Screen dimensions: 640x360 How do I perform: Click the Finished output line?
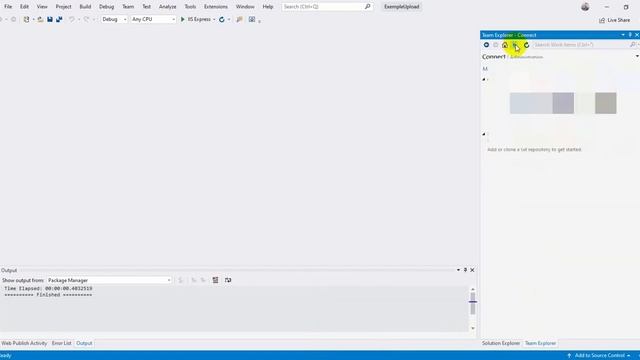48,295
